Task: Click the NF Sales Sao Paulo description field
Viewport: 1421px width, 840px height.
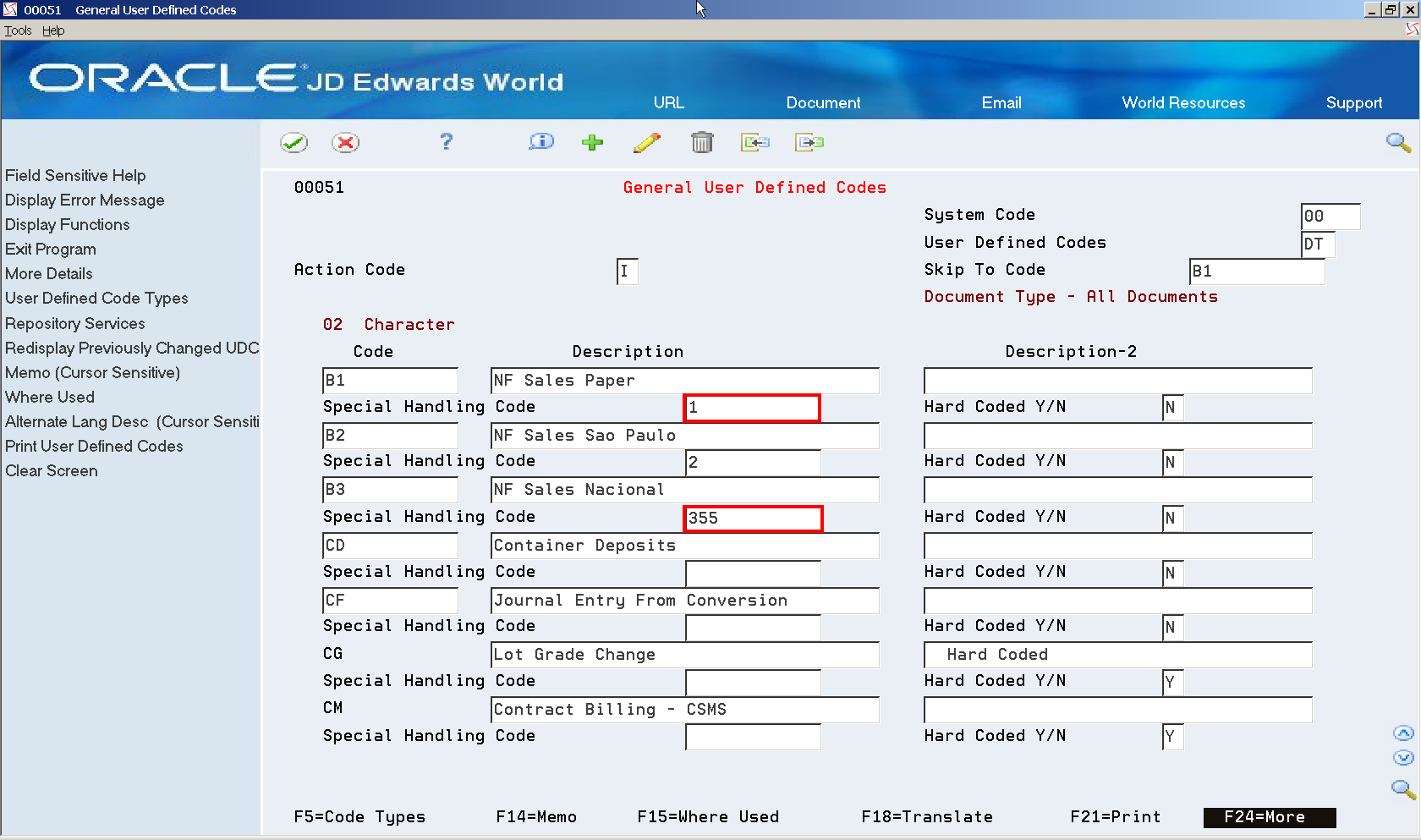Action: [685, 436]
